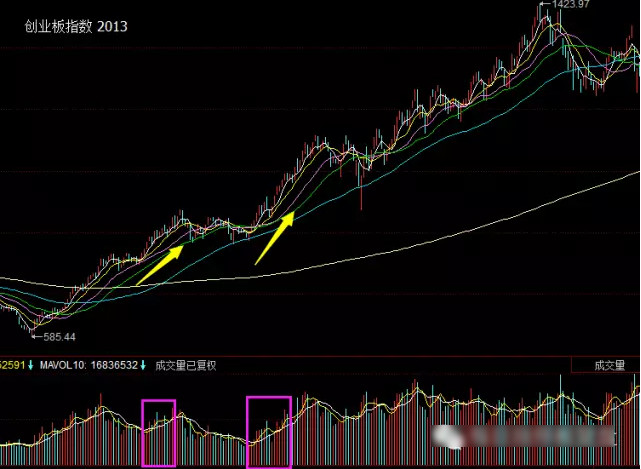Click the candlestick peak beneath 1423.97
Viewport: 641px width, 469px height.
[545, 22]
